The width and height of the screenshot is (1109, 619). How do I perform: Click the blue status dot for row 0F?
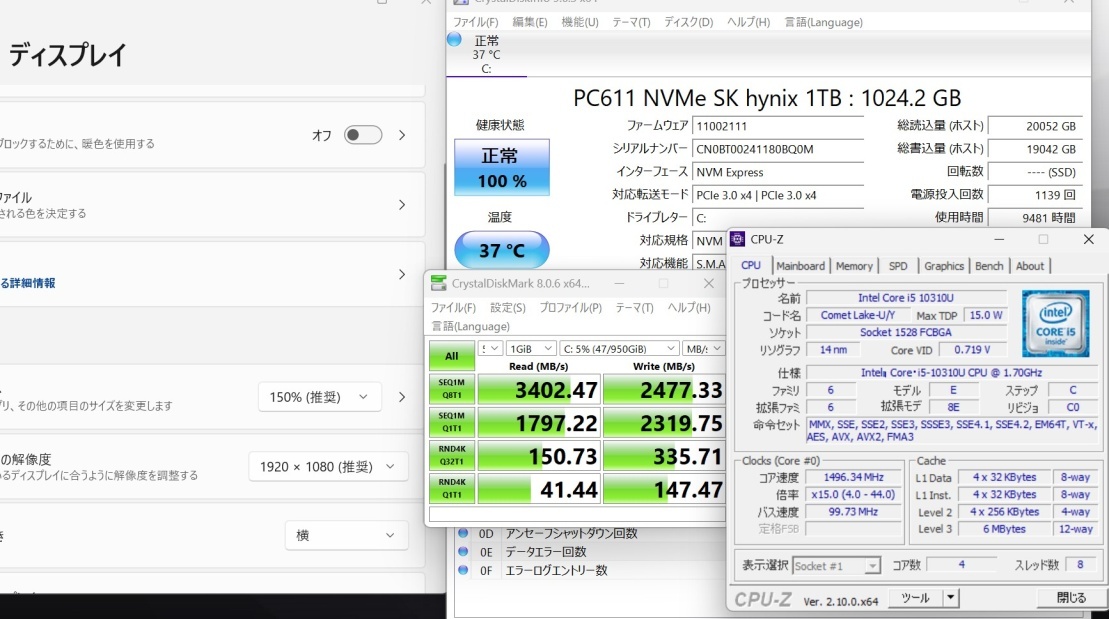[463, 569]
